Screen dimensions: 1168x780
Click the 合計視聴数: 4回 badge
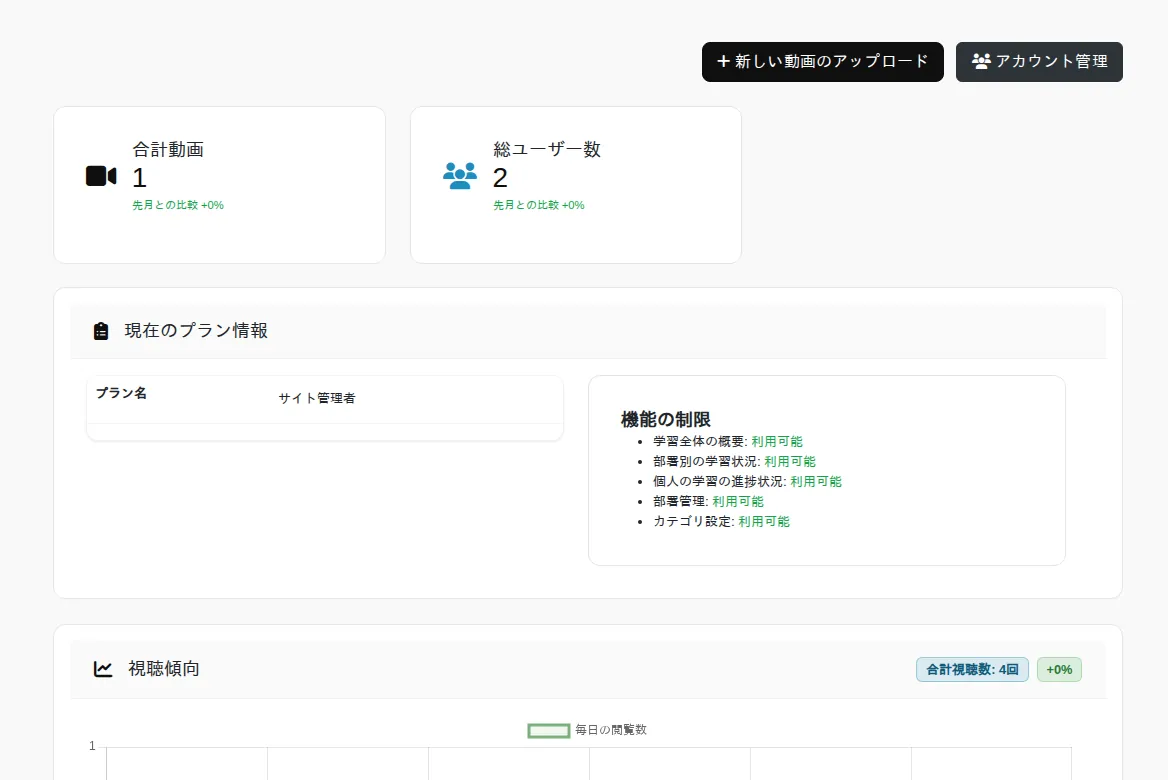click(972, 670)
